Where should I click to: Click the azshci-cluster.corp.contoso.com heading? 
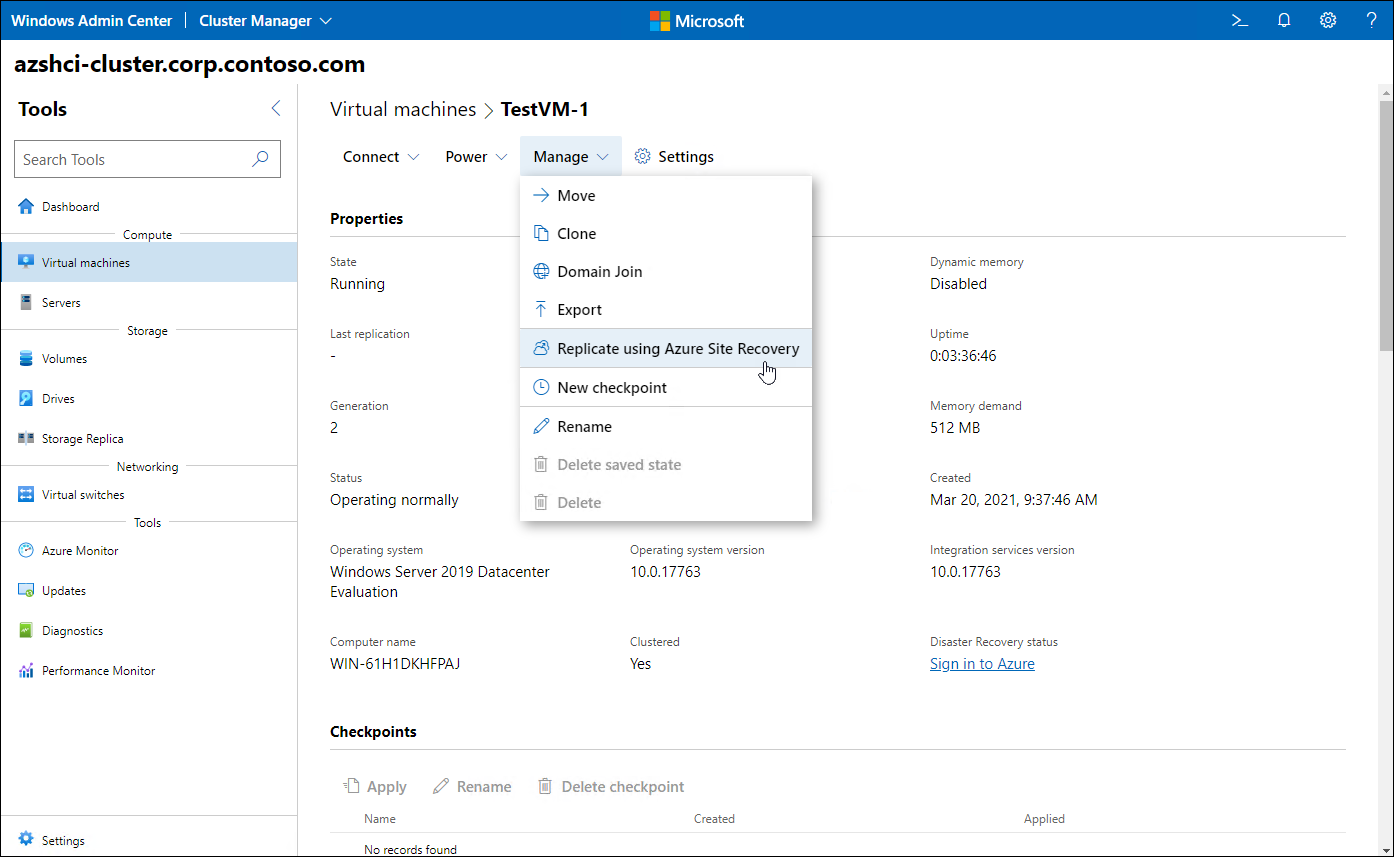click(190, 65)
